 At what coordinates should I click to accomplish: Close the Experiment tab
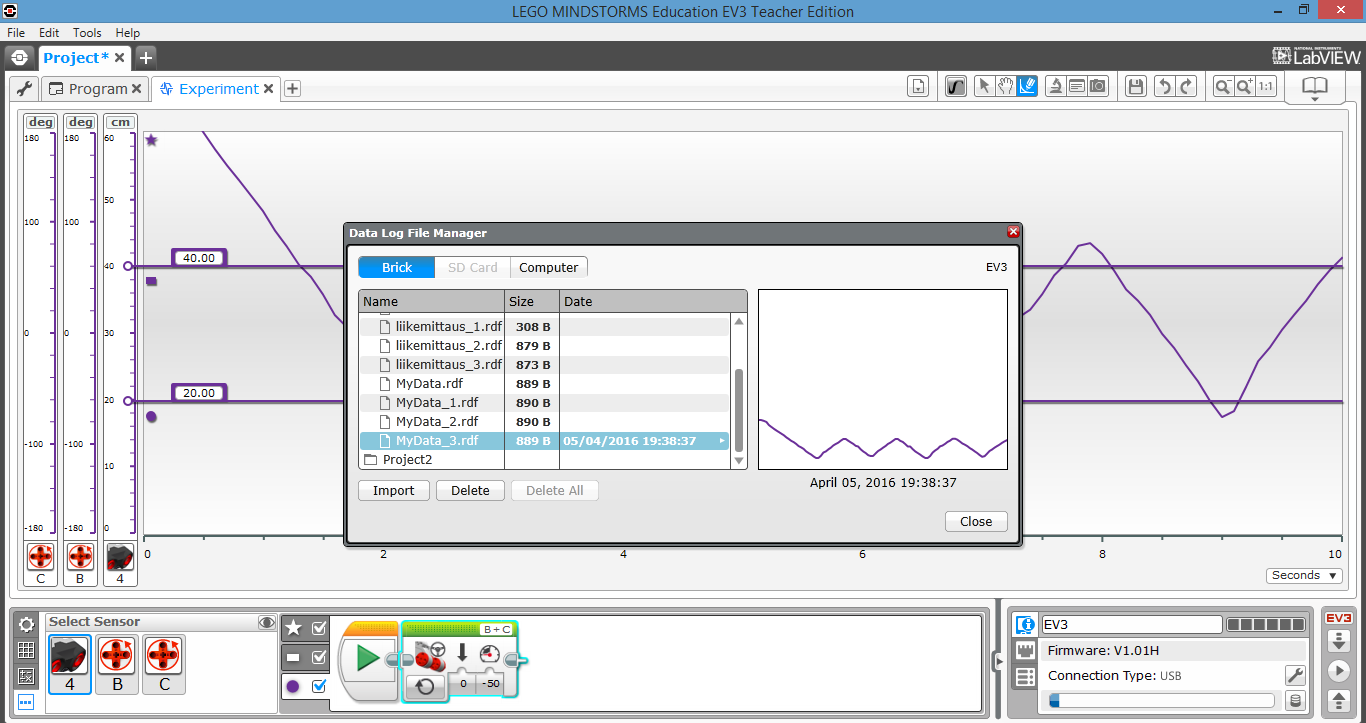(268, 89)
